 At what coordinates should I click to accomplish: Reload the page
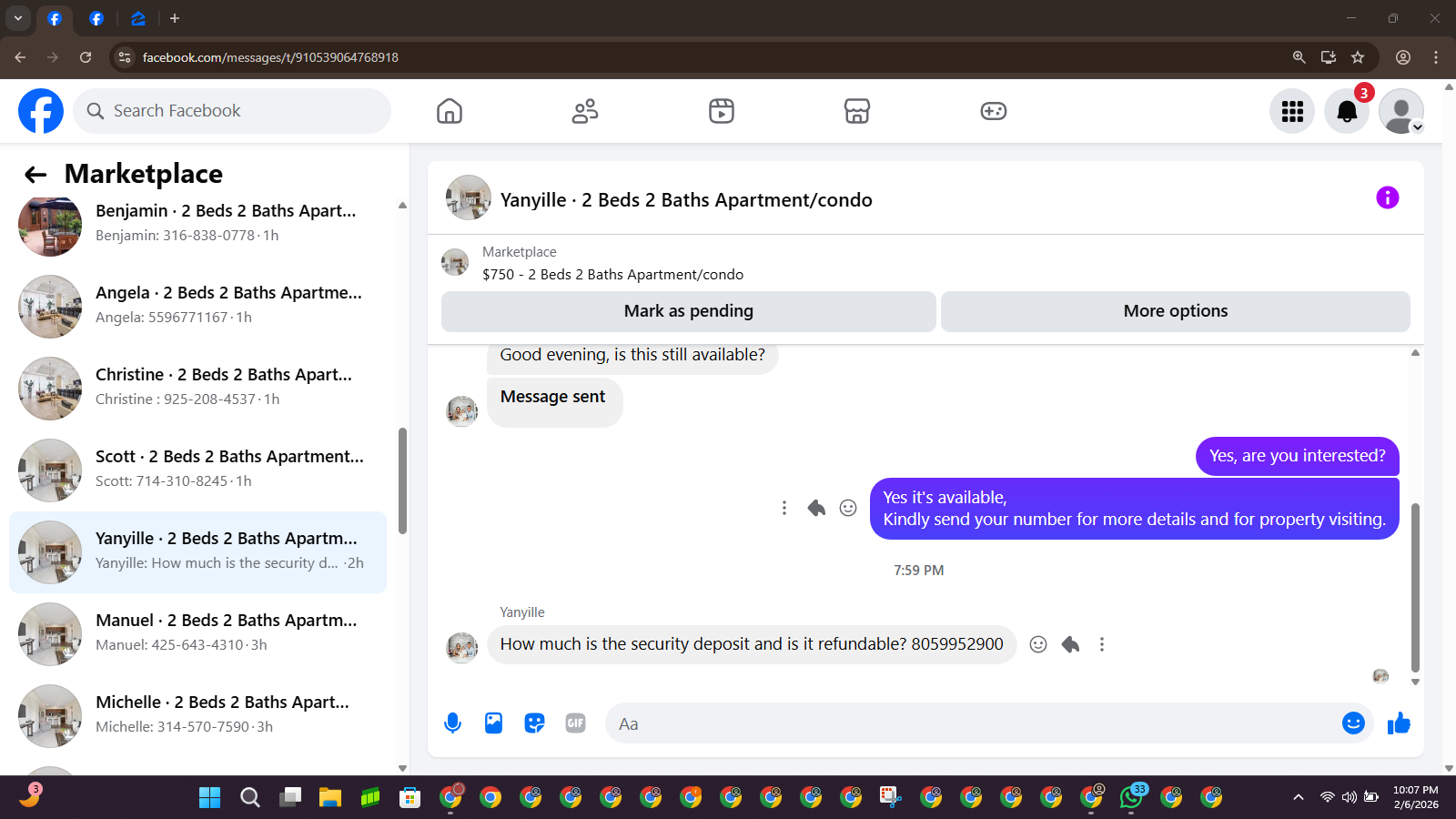click(x=86, y=57)
